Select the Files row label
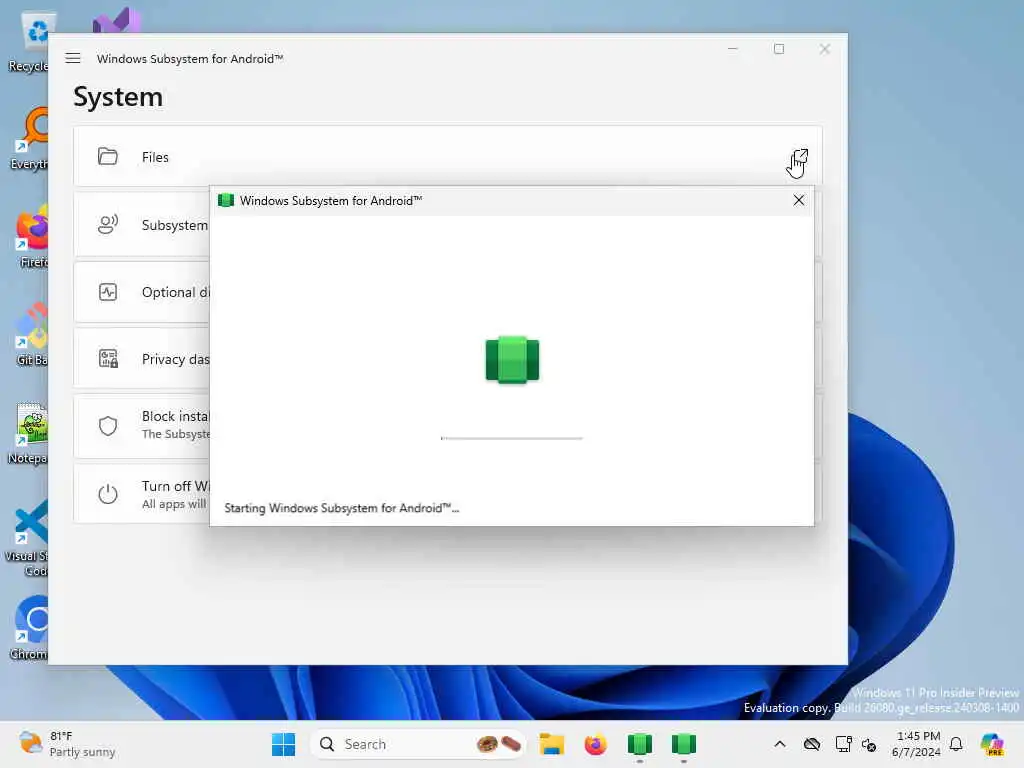This screenshot has height=768, width=1024. pyautogui.click(x=155, y=157)
